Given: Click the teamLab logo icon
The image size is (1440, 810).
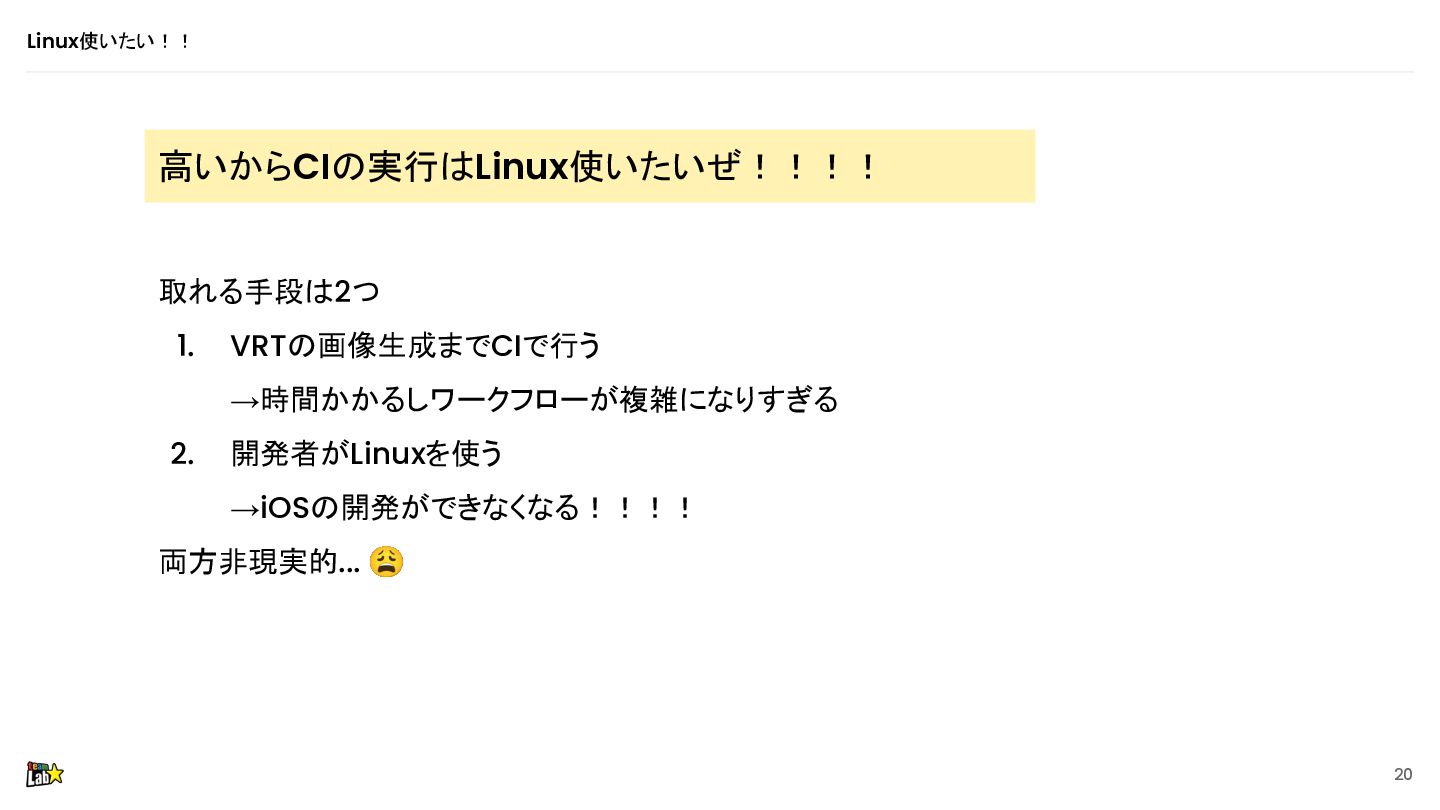Looking at the screenshot, I should [x=45, y=774].
